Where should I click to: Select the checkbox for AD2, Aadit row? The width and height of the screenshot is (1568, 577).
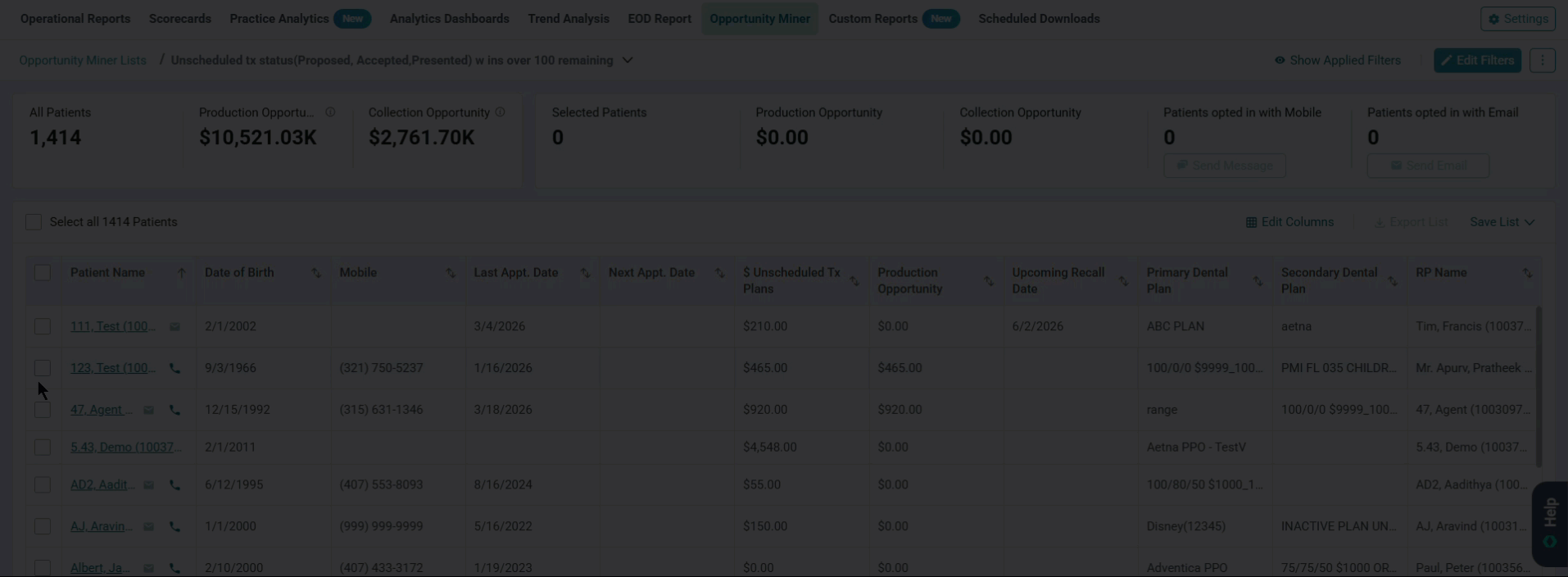[x=43, y=485]
